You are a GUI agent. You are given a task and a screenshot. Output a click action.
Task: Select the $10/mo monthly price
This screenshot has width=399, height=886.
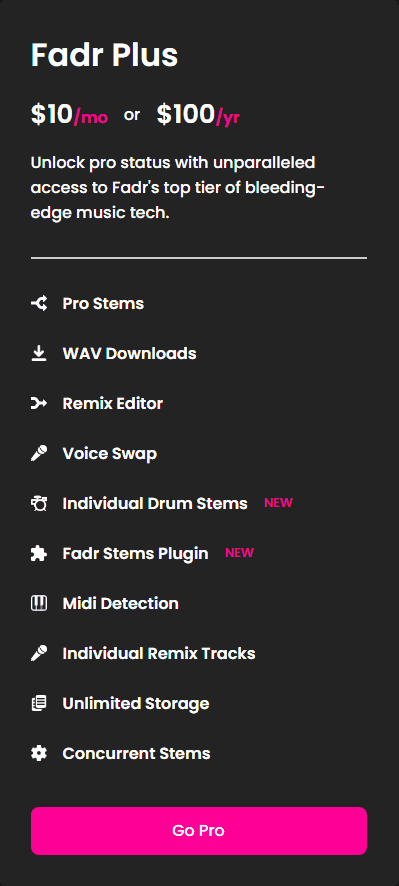(69, 115)
